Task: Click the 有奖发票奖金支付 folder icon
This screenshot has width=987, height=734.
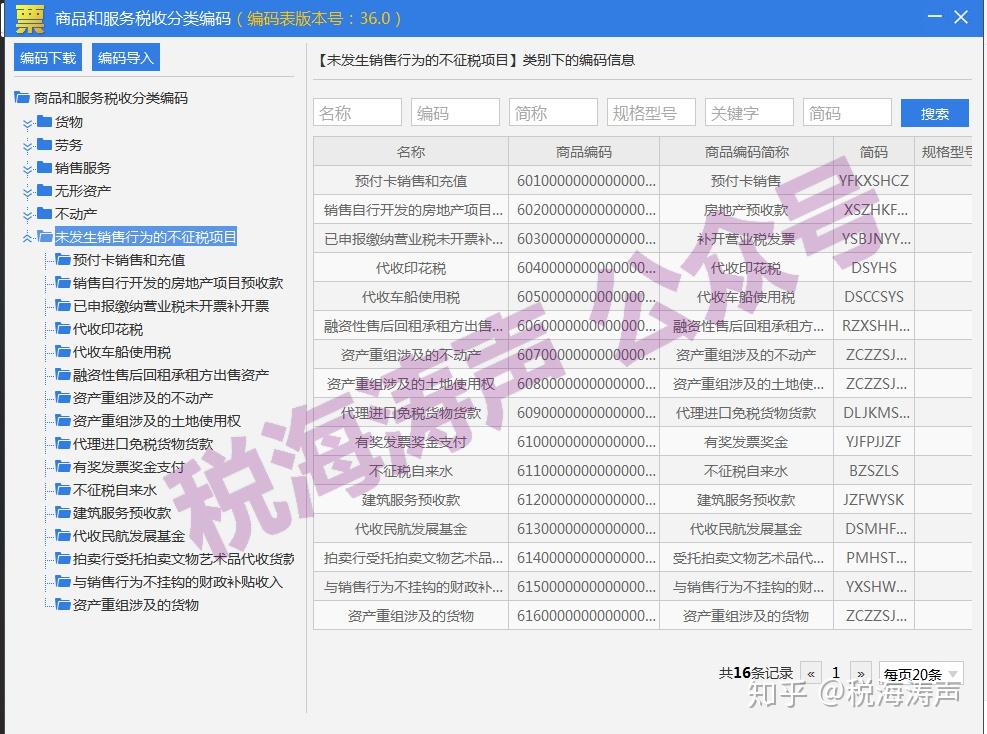Action: click(x=62, y=466)
